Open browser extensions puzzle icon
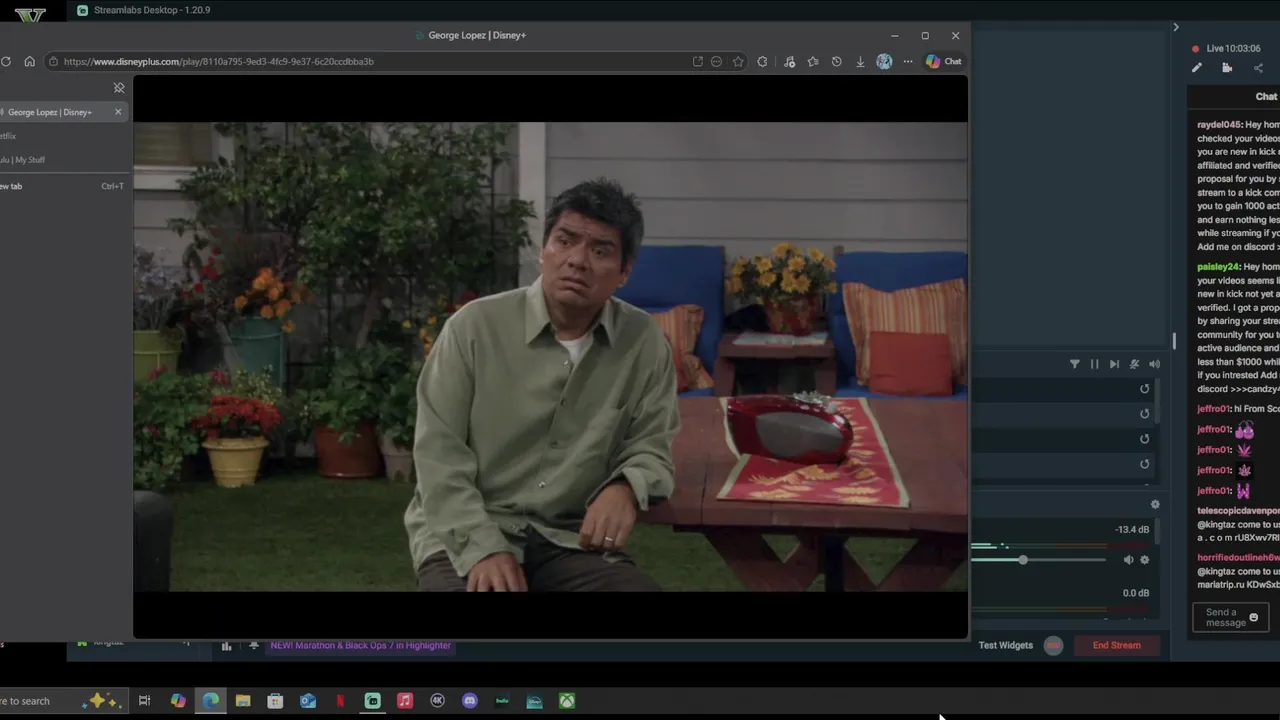 click(762, 61)
